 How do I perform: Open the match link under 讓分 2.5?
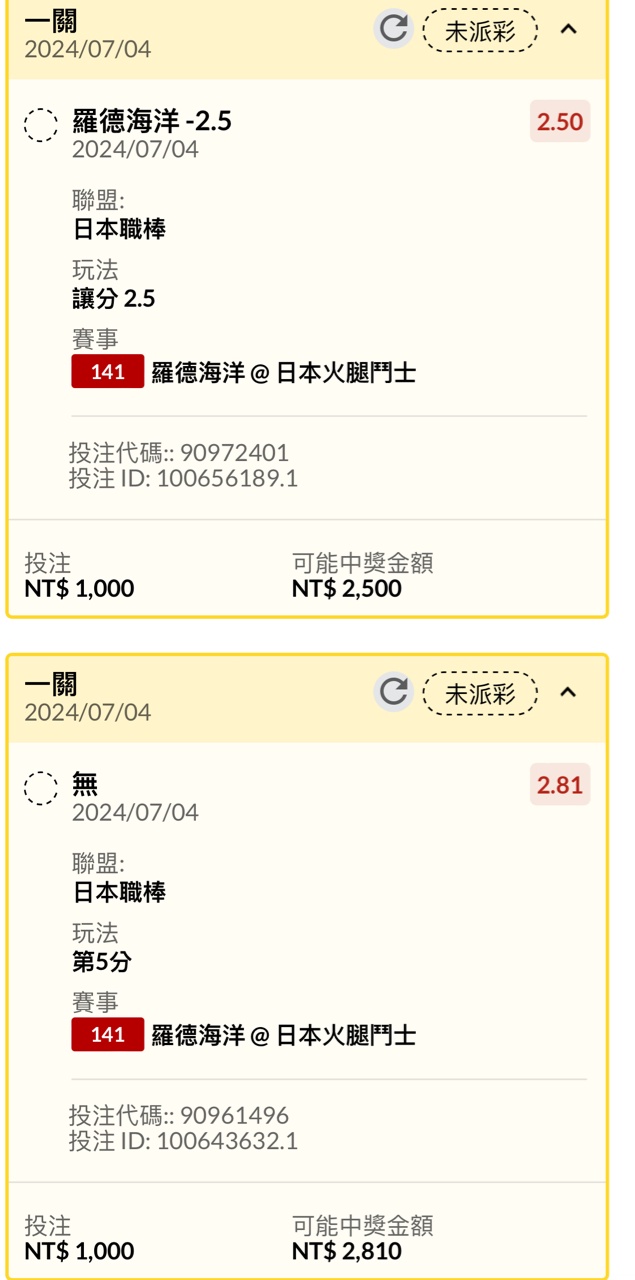pyautogui.click(x=283, y=373)
